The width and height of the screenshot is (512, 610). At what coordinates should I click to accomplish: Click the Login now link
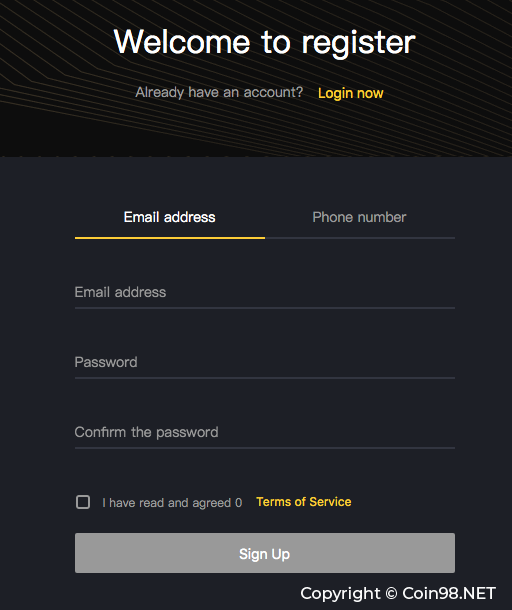coord(351,93)
